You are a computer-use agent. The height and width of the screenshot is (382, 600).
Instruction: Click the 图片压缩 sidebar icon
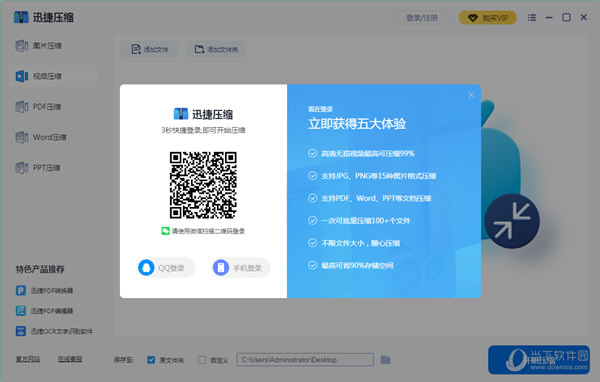[21, 46]
